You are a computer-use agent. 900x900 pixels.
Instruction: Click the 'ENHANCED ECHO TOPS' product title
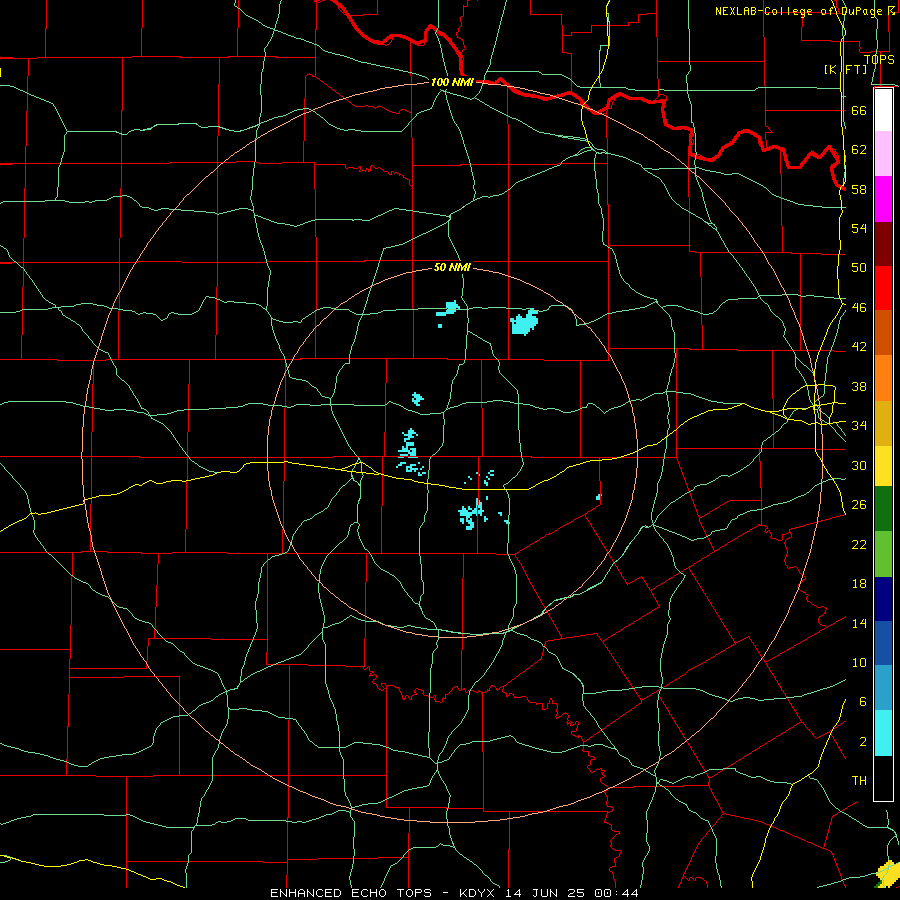pyautogui.click(x=351, y=893)
